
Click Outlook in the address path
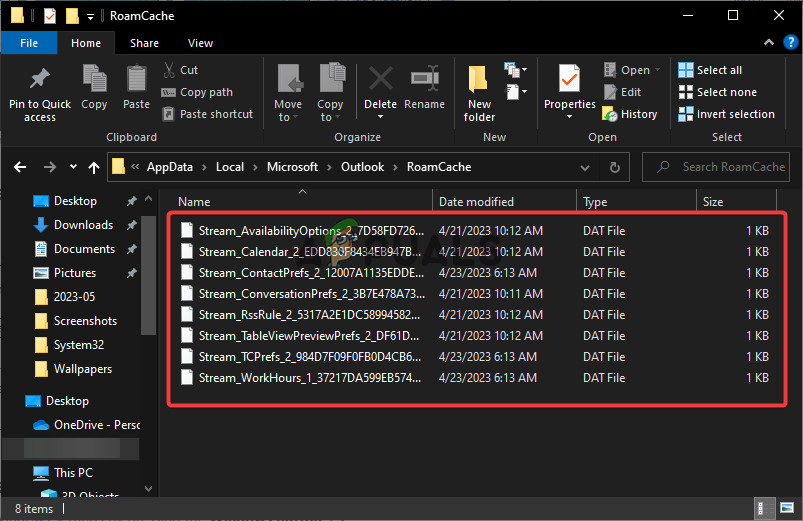[x=363, y=167]
